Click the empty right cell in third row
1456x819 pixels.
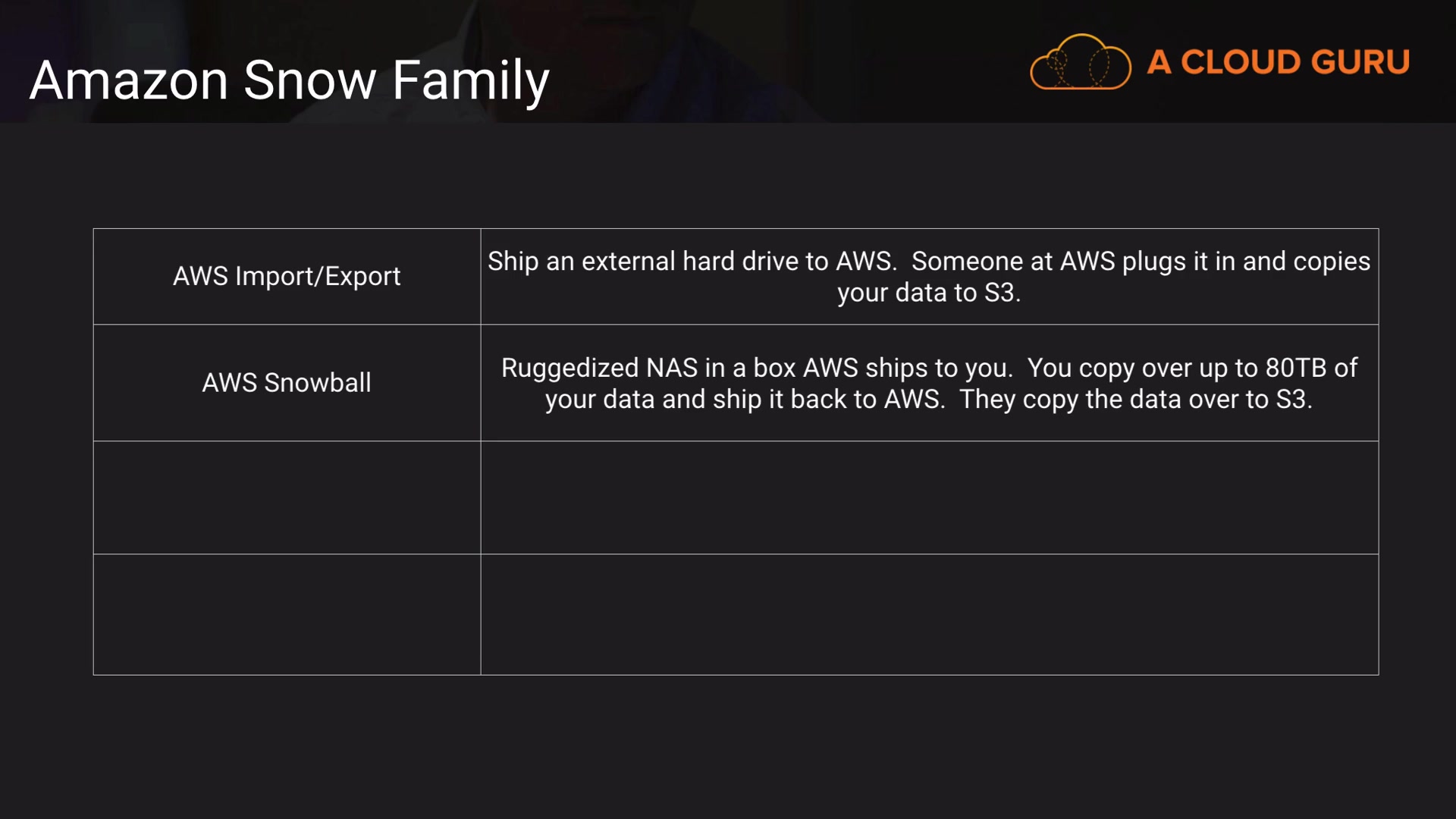pos(929,497)
